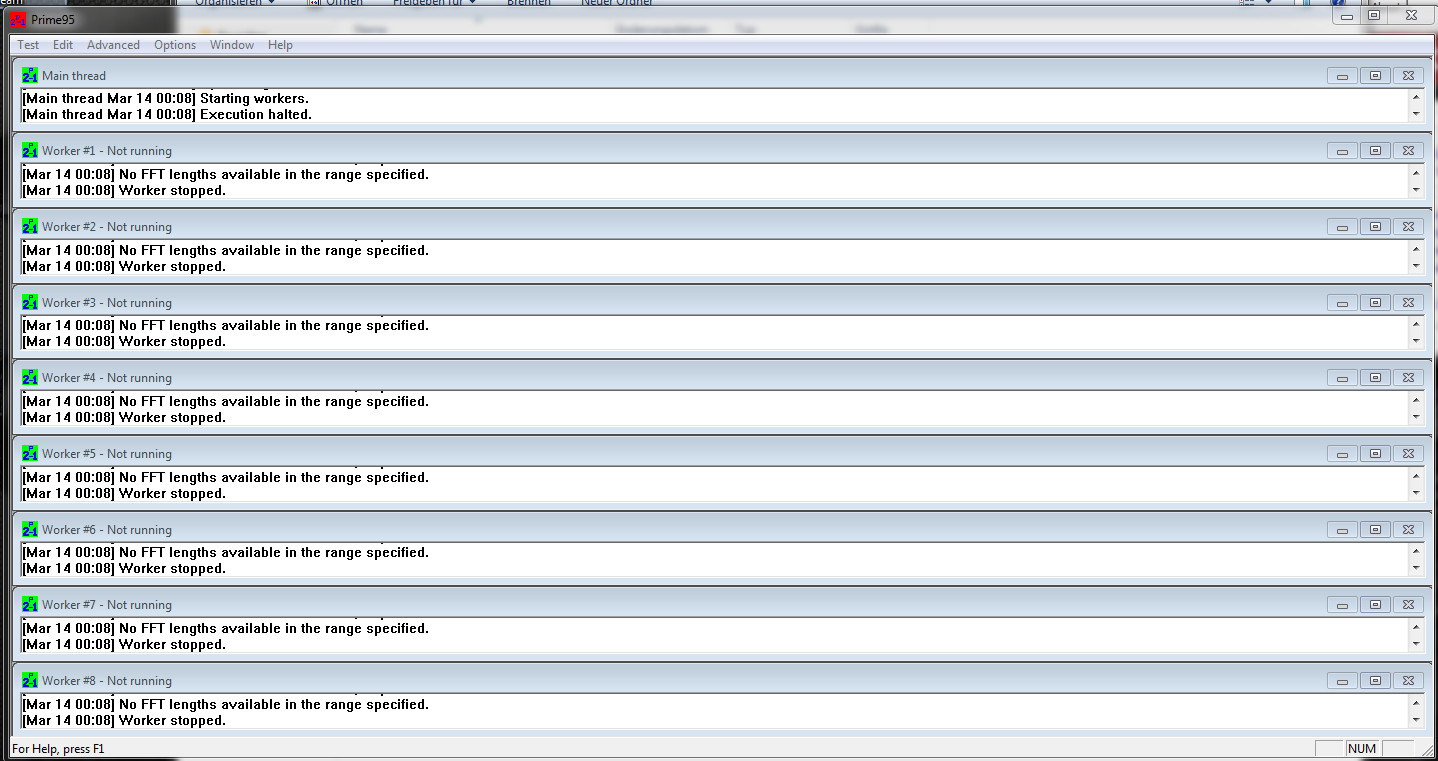Maximize the Worker #7 child window
The height and width of the screenshot is (761, 1438).
tap(1375, 605)
